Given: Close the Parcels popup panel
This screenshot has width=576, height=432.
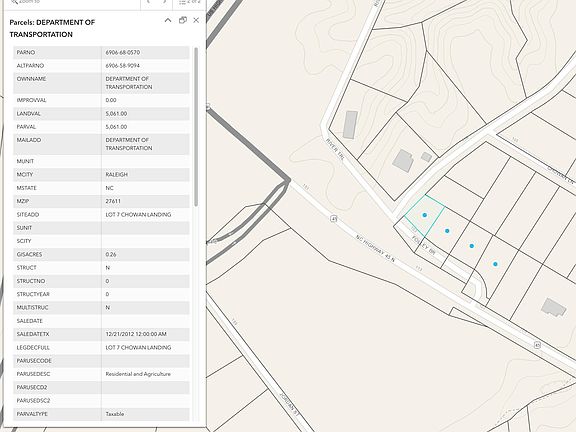Looking at the screenshot, I should [x=196, y=20].
